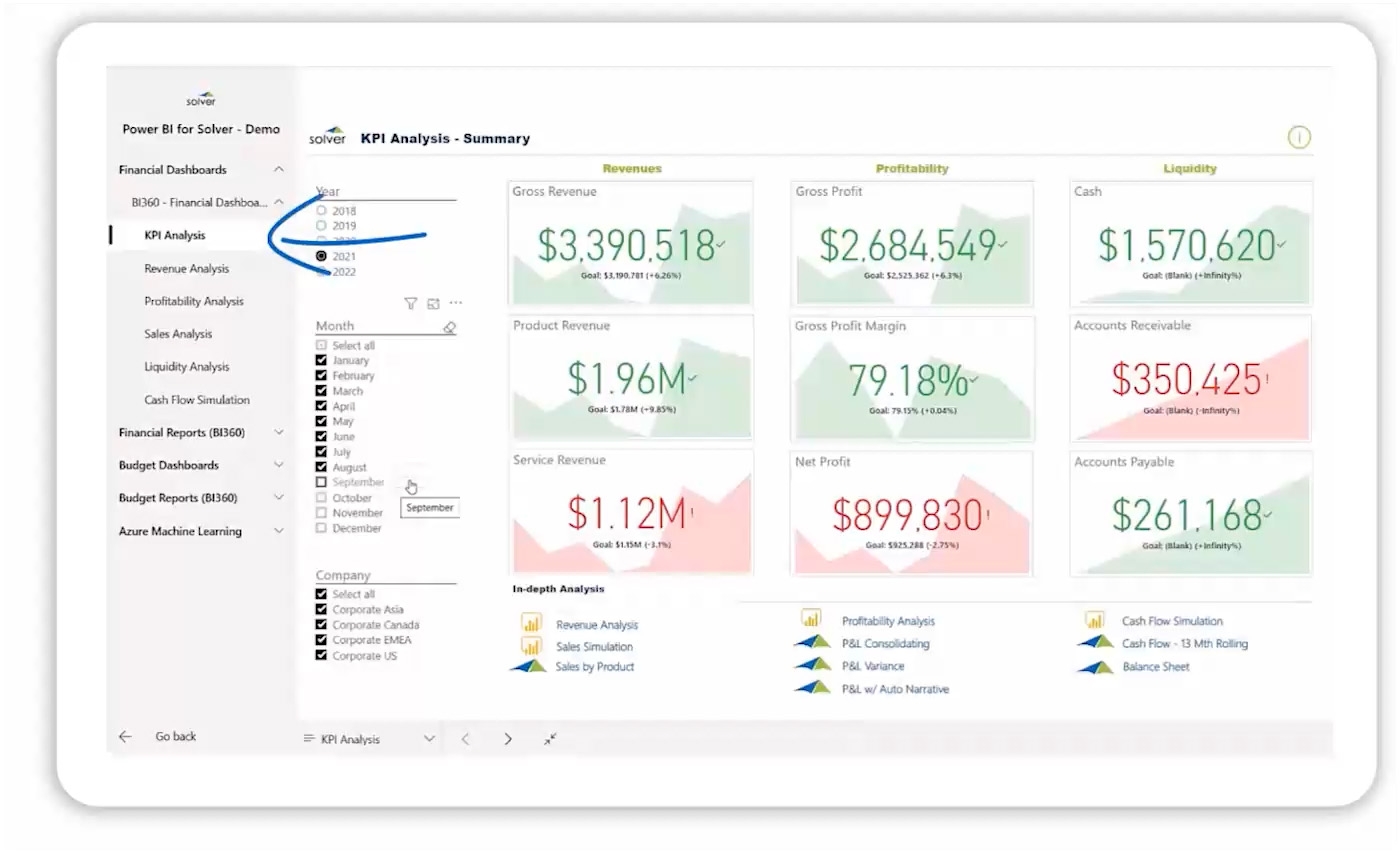Open sidebar Profitability Analysis page

[x=194, y=301]
